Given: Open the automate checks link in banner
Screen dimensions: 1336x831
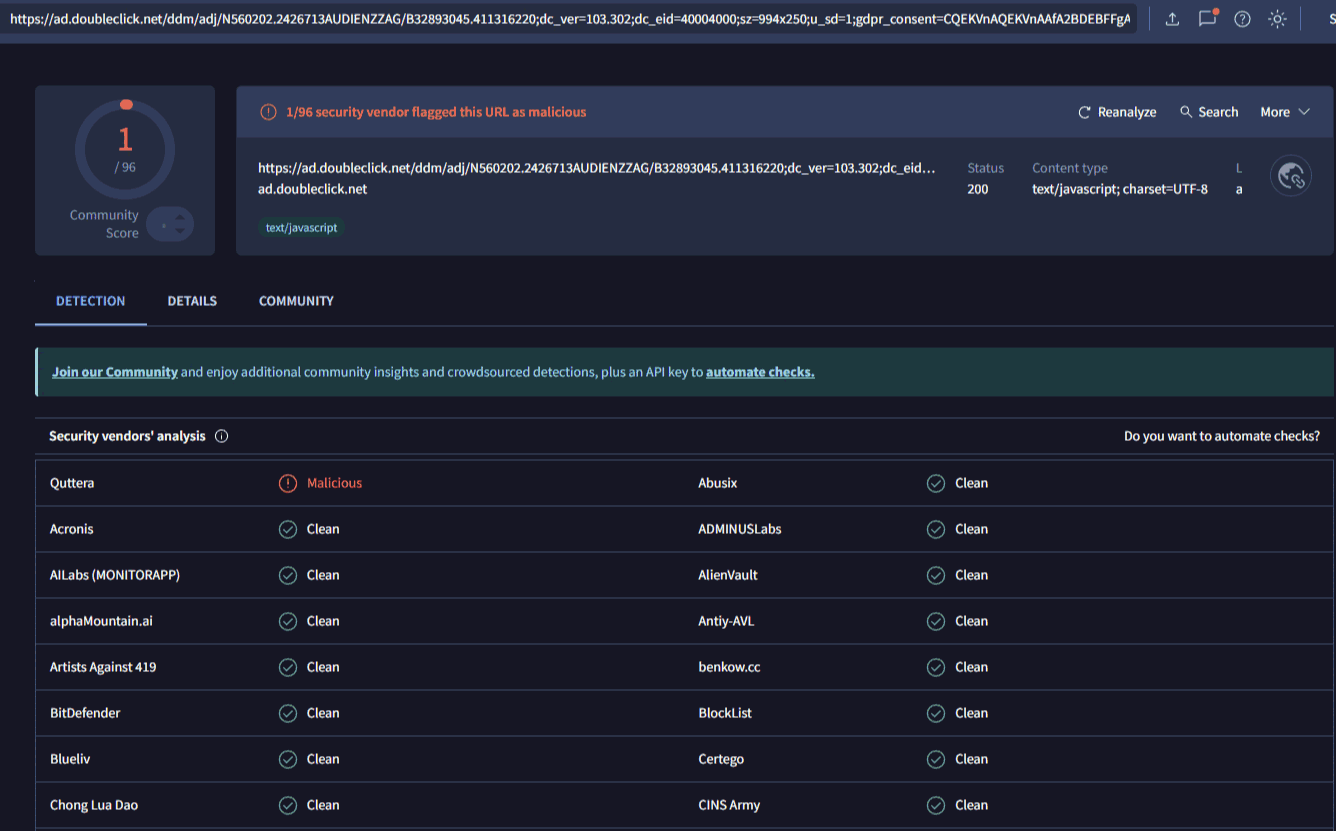Looking at the screenshot, I should (760, 372).
